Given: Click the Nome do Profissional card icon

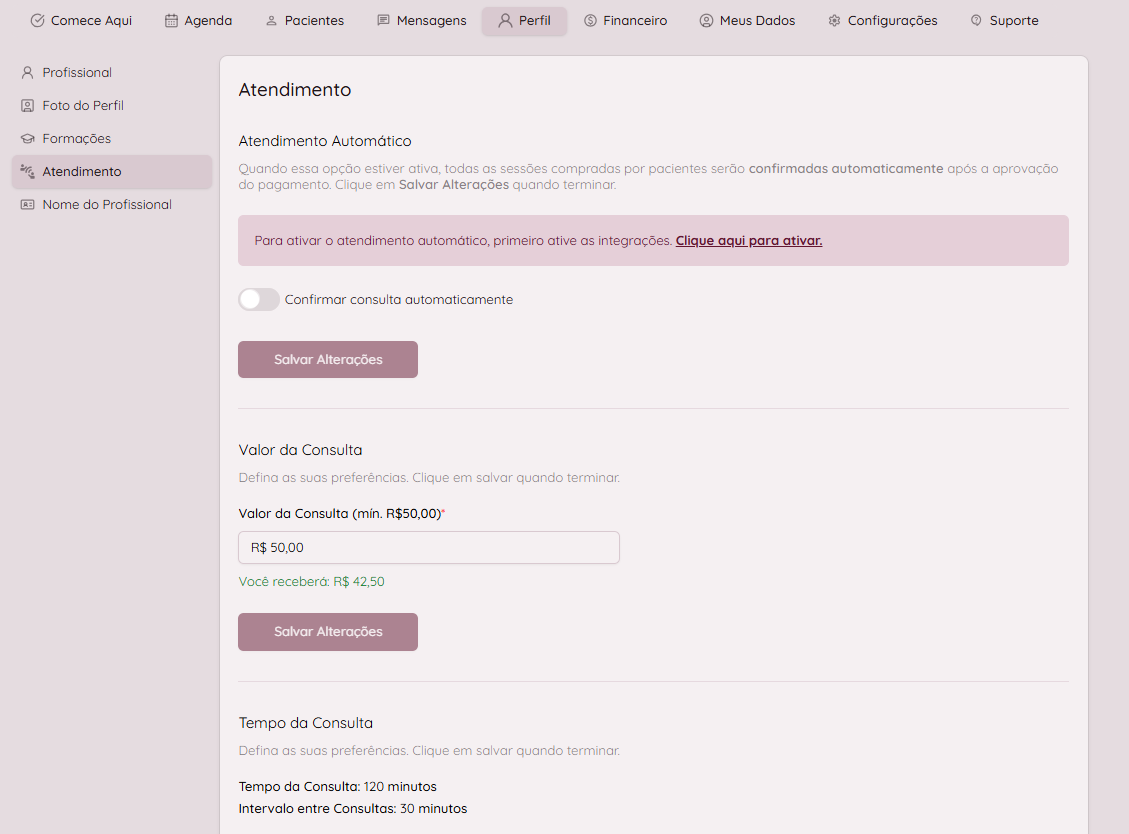Looking at the screenshot, I should point(27,205).
